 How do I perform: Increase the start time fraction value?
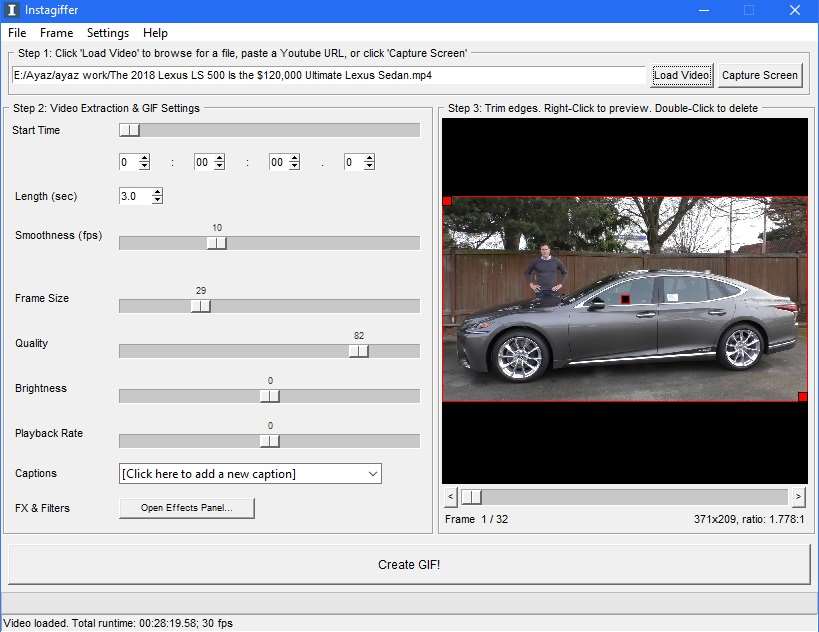369,158
